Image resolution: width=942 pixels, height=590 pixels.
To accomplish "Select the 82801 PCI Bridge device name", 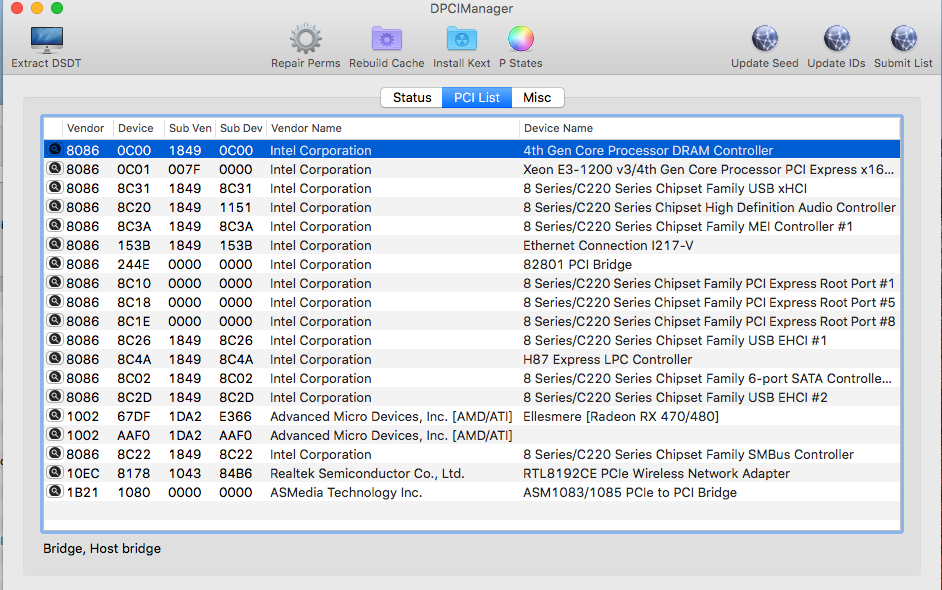I will 577,264.
